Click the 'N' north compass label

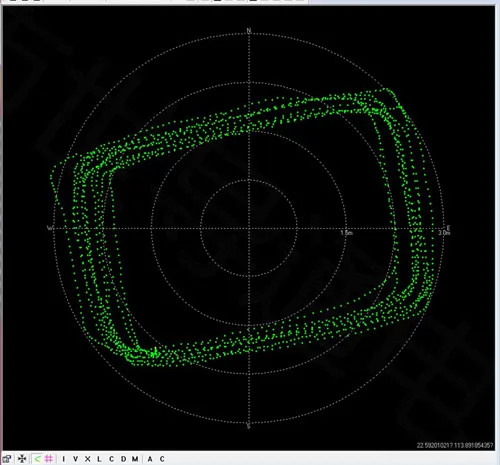(249, 31)
